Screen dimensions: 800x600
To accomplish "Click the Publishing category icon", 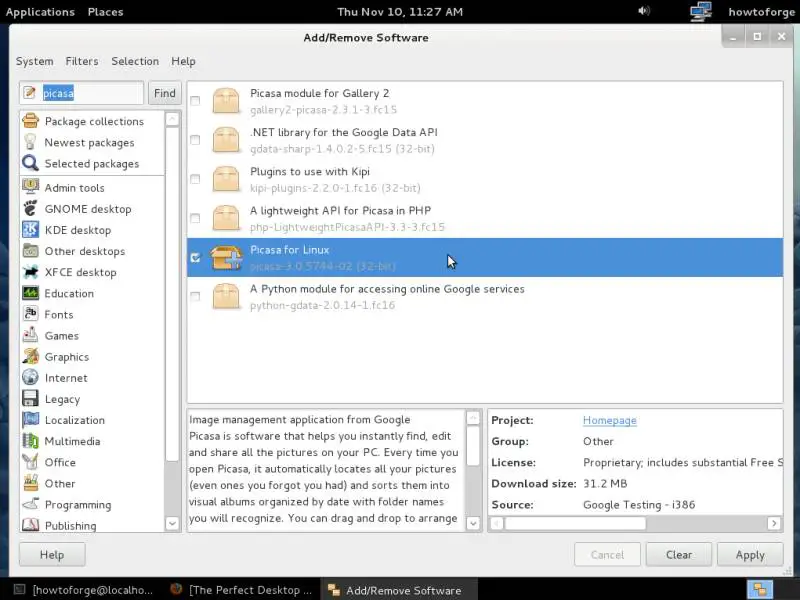I will pos(31,524).
